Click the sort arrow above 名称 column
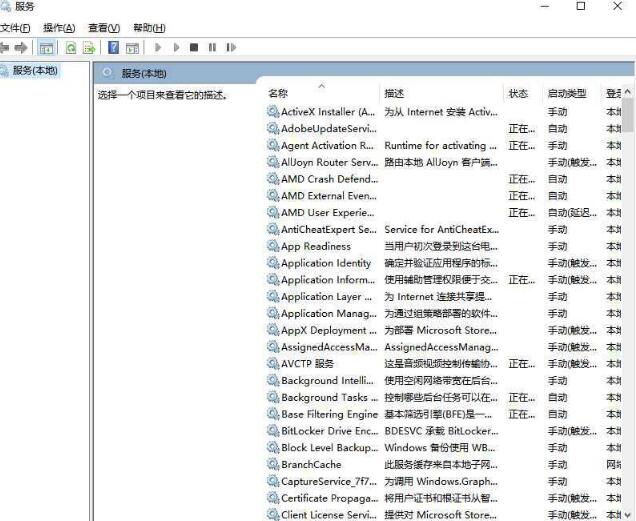The image size is (636, 521). click(x=322, y=86)
